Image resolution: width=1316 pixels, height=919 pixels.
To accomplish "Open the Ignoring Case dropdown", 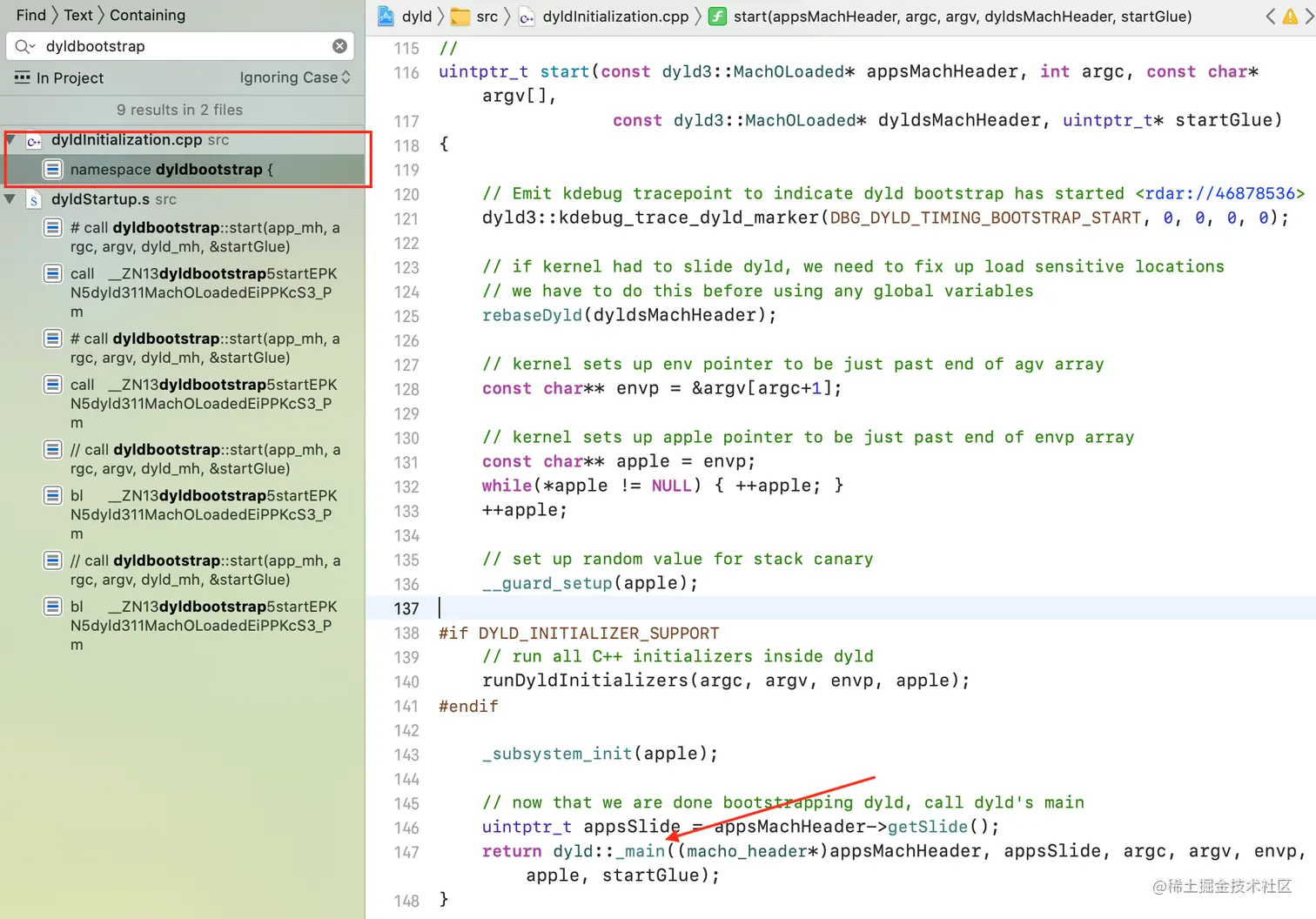I will point(295,77).
